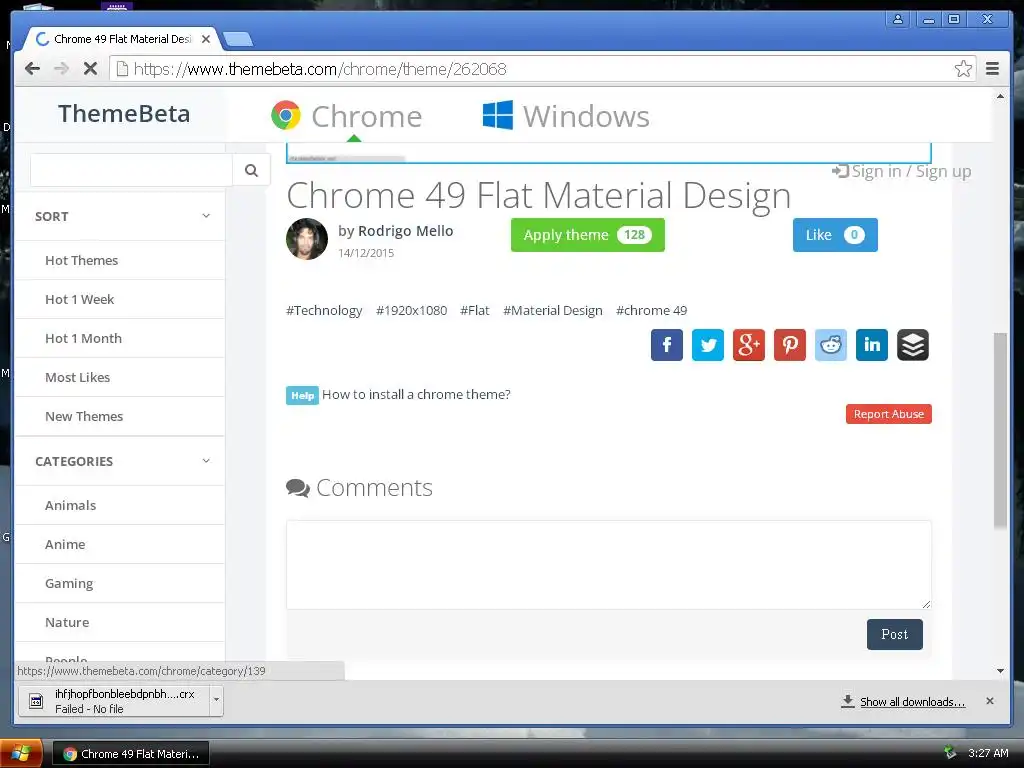Click the 14/12/2015 date text

click(x=366, y=253)
